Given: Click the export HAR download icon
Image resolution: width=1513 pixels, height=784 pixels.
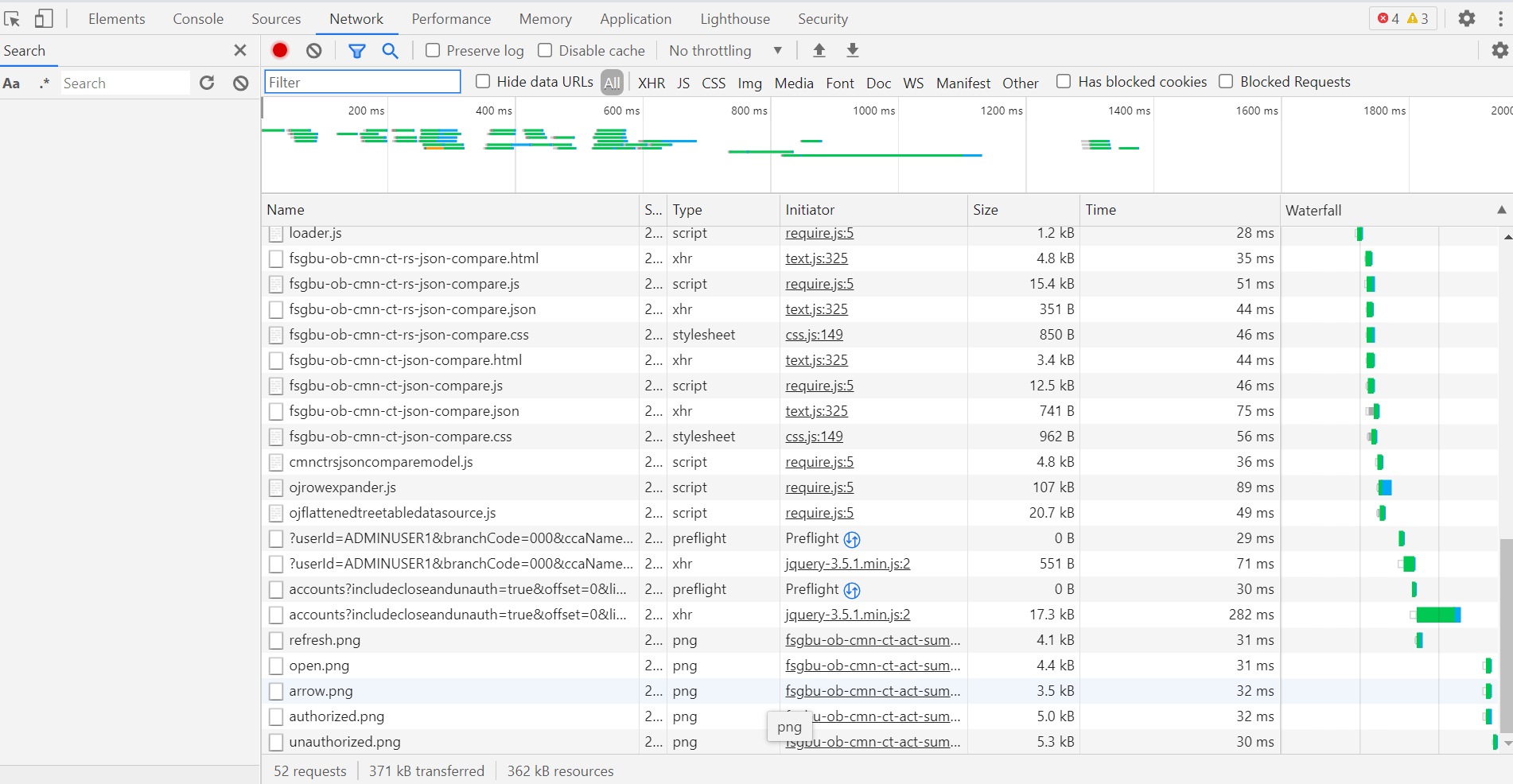Looking at the screenshot, I should coord(853,50).
